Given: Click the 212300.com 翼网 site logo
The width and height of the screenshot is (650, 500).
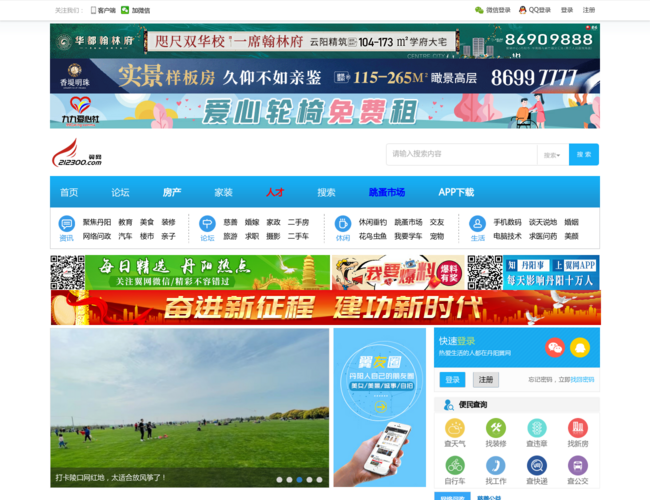Looking at the screenshot, I should pyautogui.click(x=77, y=153).
